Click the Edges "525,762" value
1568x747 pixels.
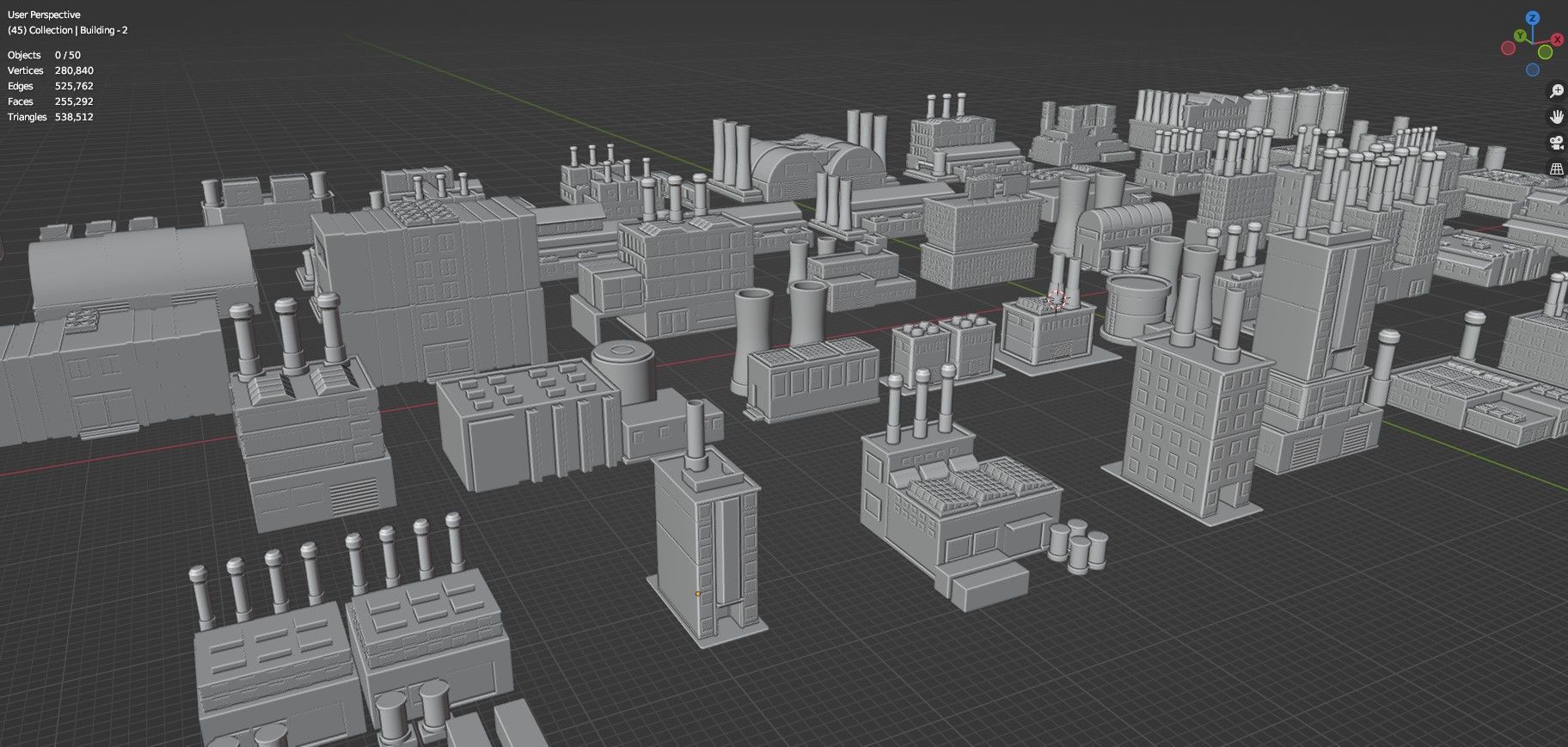74,86
